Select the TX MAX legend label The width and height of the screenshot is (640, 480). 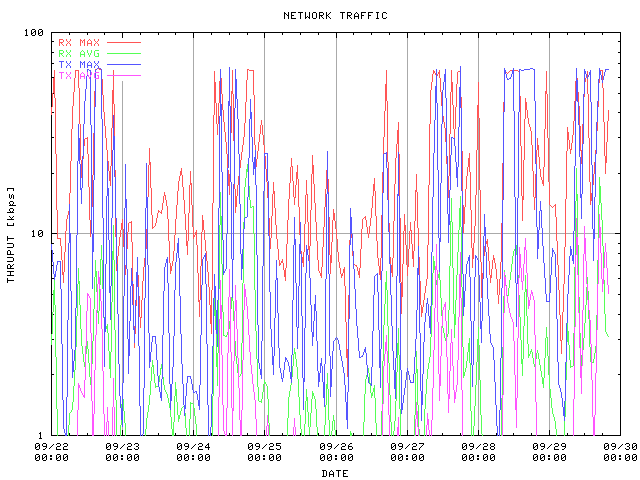click(79, 64)
